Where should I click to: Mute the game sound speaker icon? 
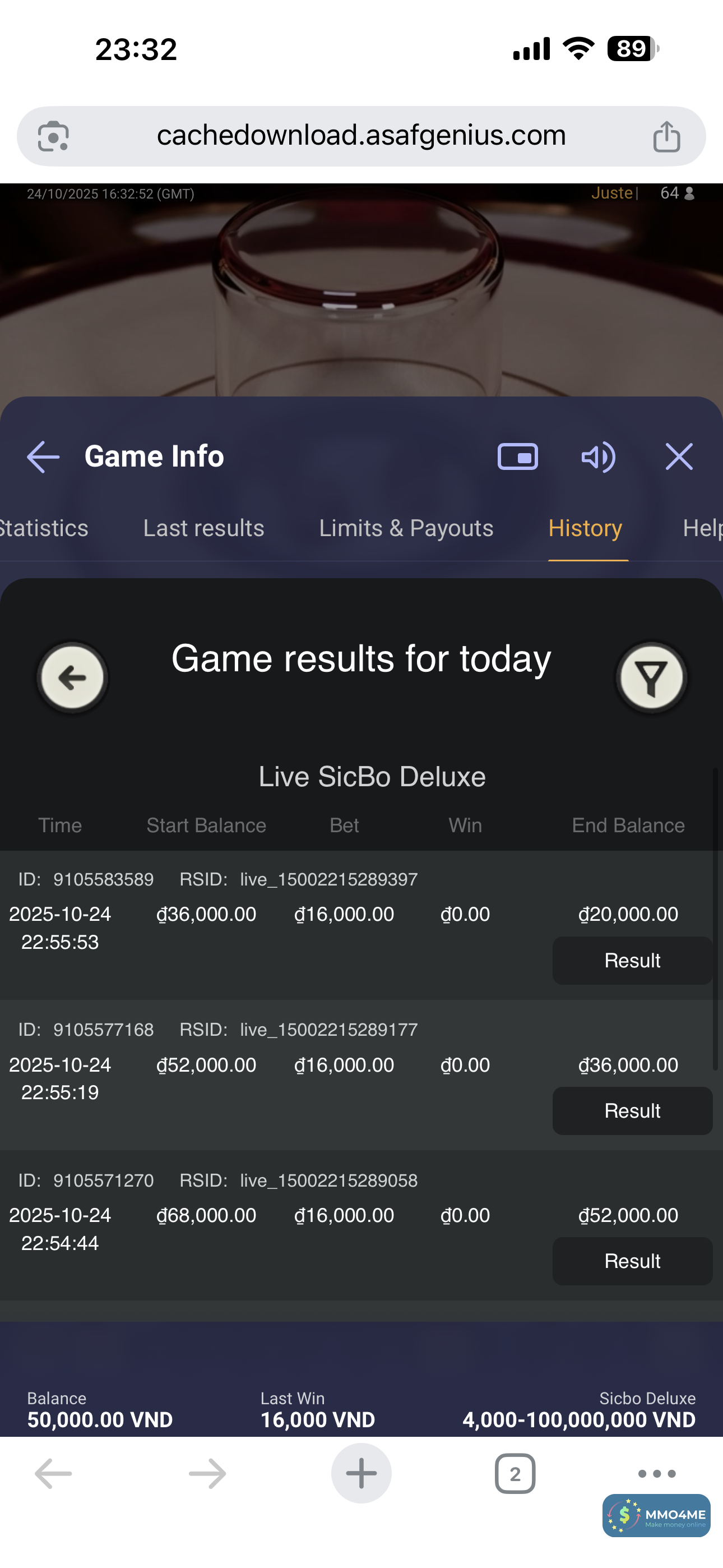pos(598,456)
